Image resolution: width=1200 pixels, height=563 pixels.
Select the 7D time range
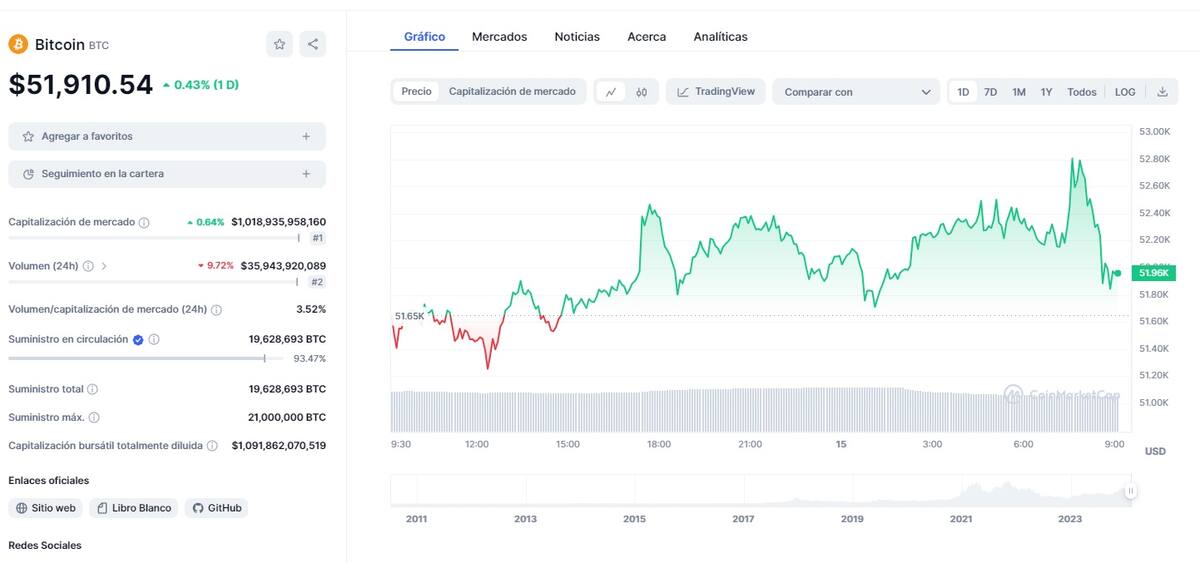[990, 92]
